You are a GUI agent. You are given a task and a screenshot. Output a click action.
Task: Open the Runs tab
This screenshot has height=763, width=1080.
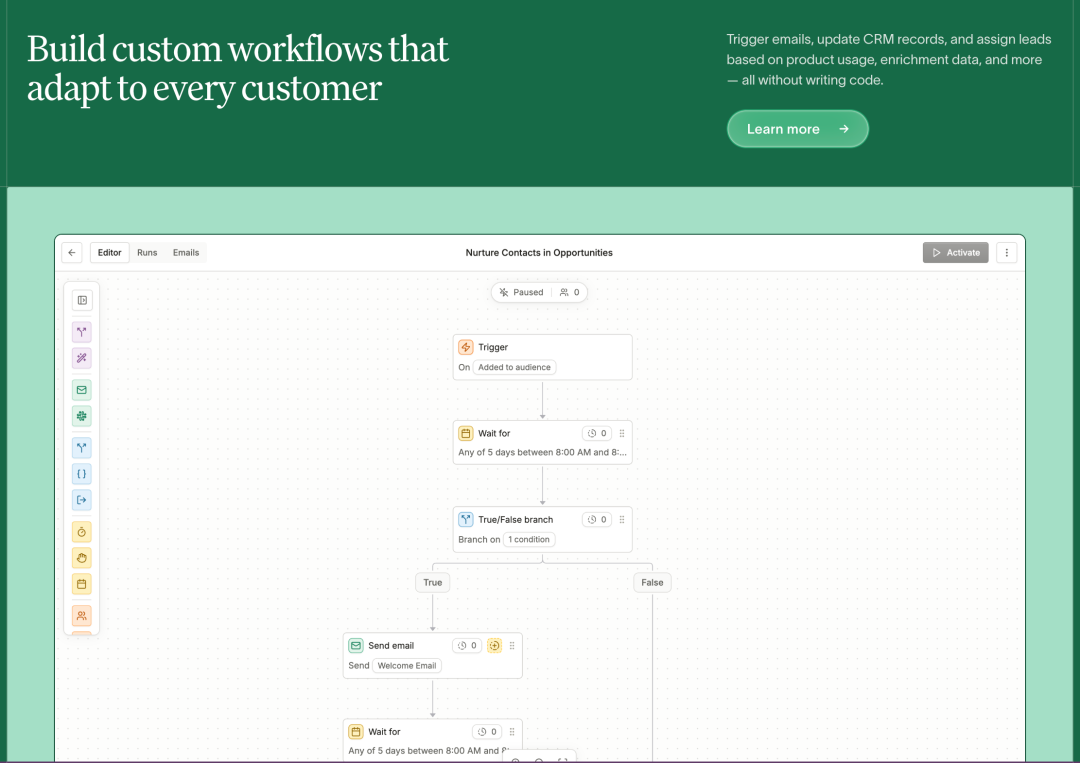click(147, 253)
